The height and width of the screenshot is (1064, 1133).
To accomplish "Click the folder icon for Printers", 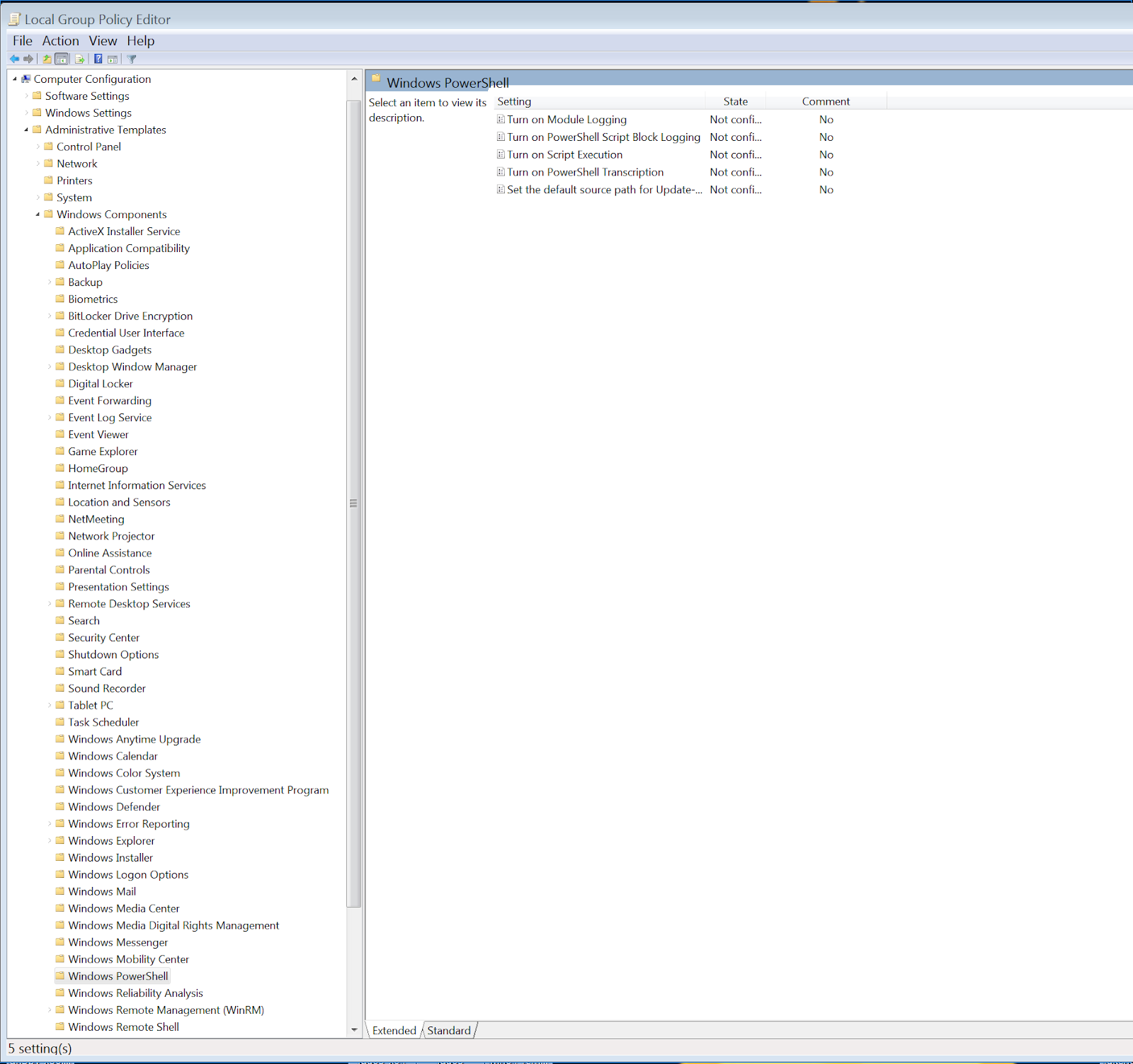I will pos(49,180).
